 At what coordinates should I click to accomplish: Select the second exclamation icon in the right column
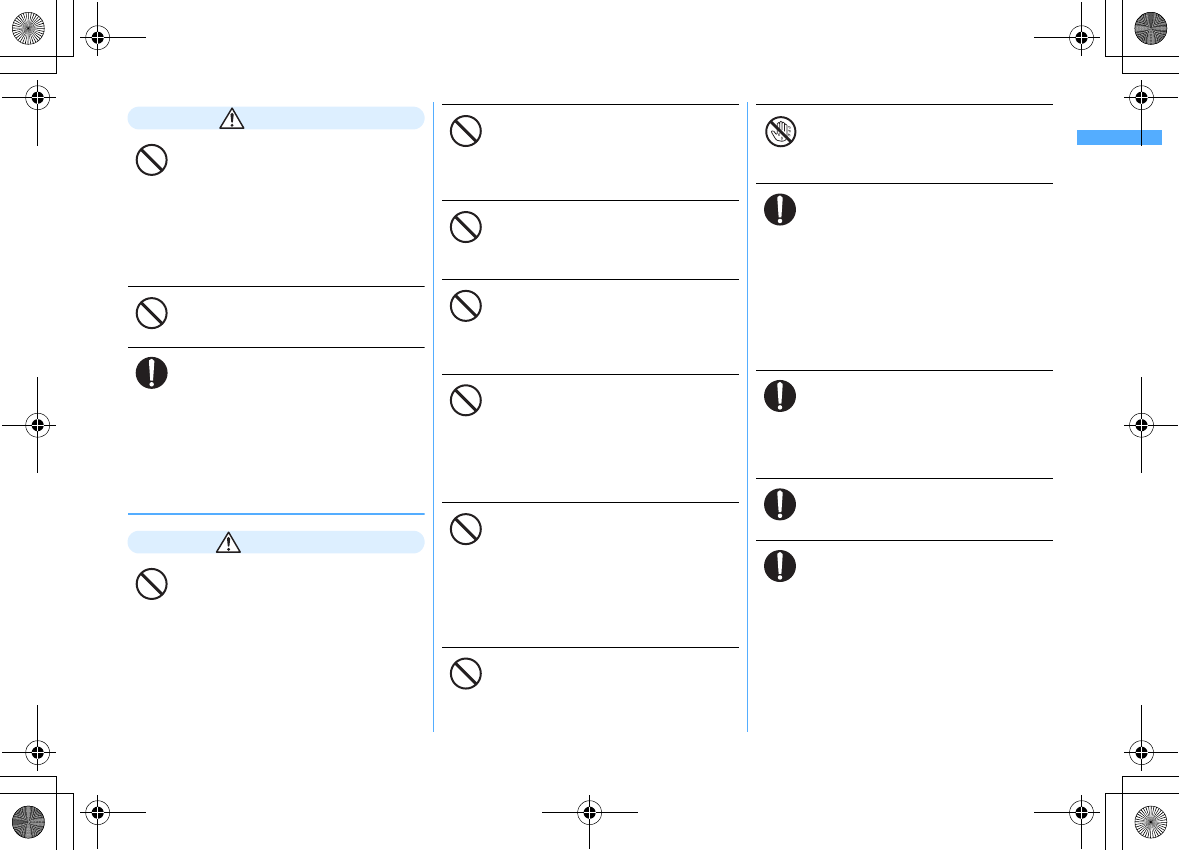(x=780, y=396)
